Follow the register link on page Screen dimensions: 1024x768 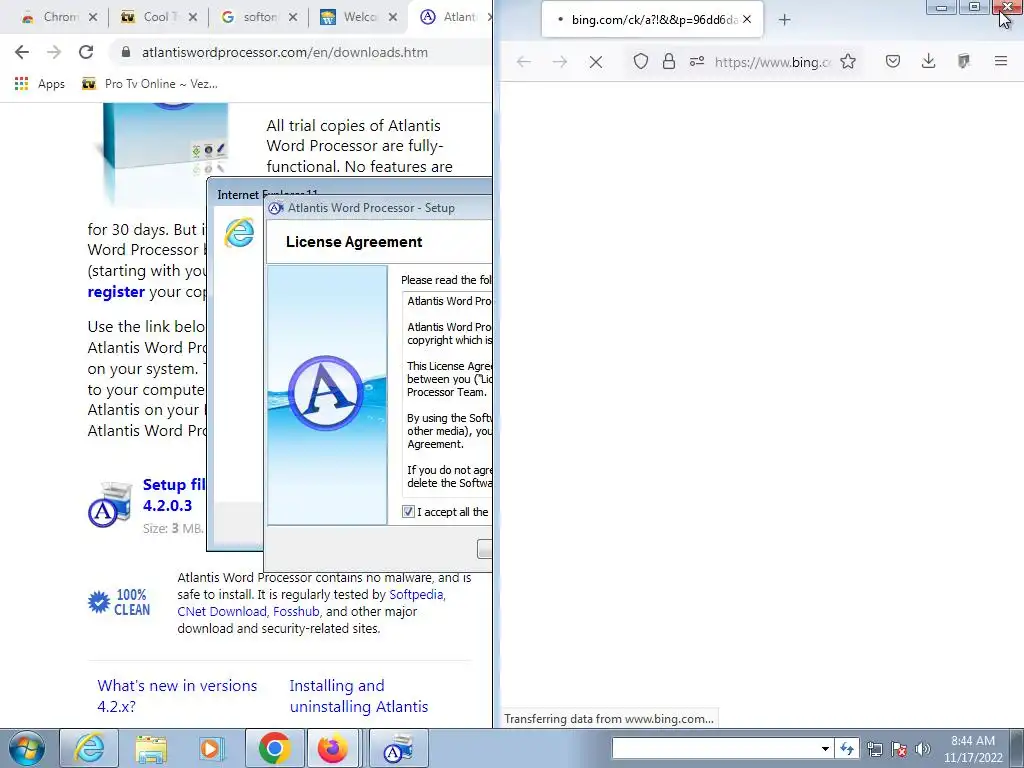click(116, 292)
